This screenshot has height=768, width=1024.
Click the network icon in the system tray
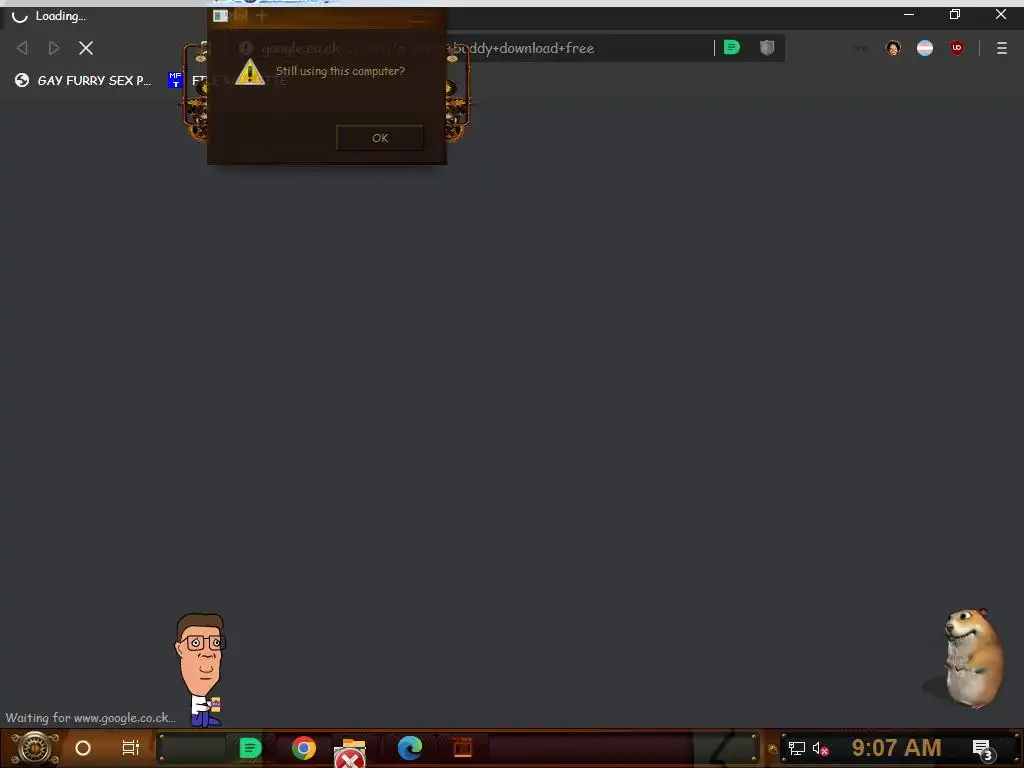(796, 748)
